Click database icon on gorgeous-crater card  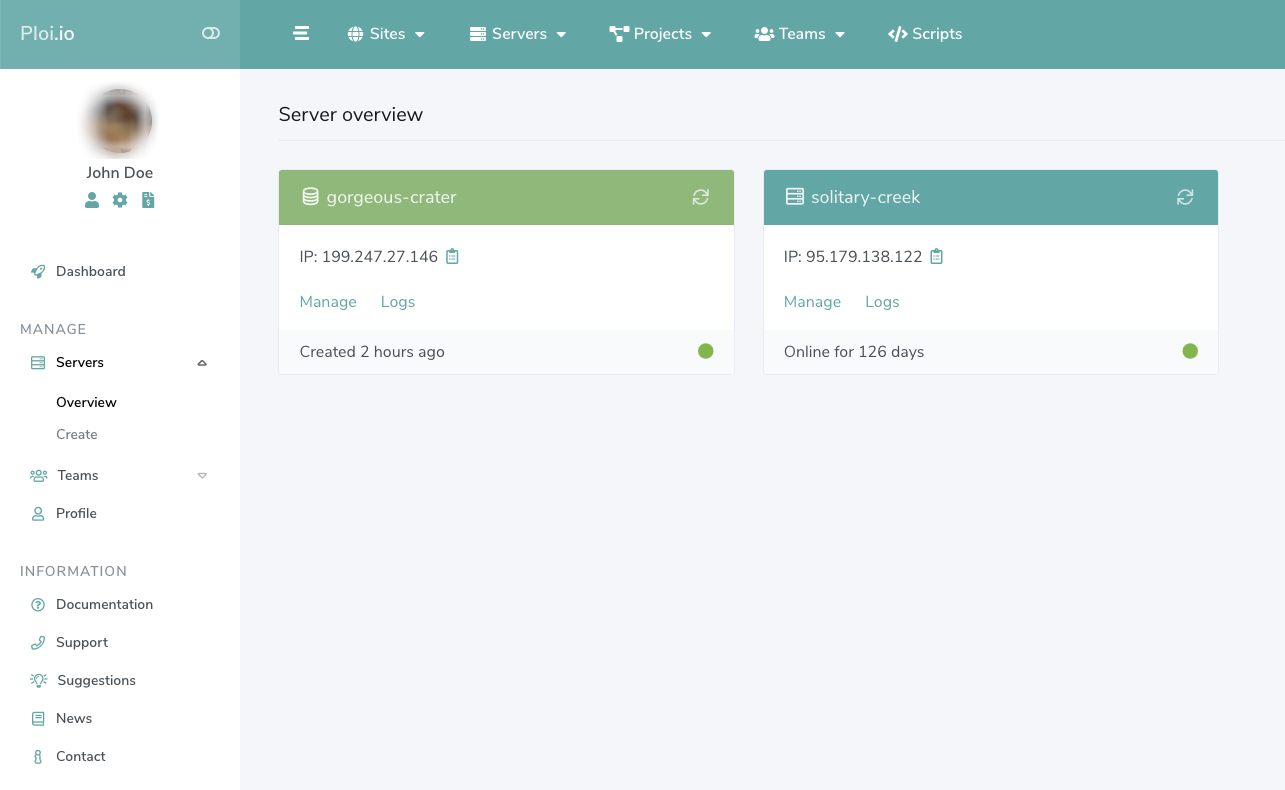point(310,197)
